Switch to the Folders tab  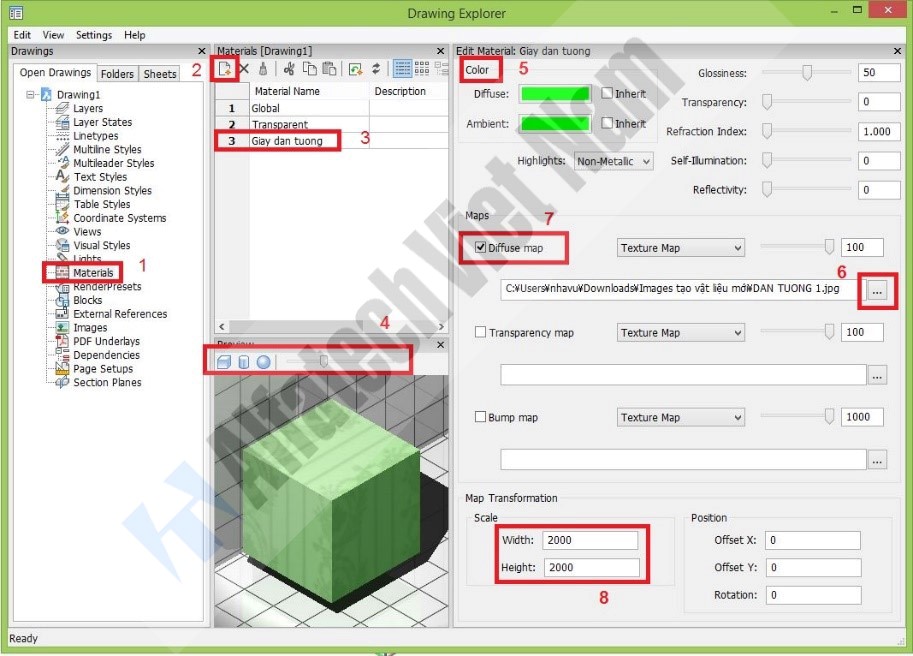117,74
